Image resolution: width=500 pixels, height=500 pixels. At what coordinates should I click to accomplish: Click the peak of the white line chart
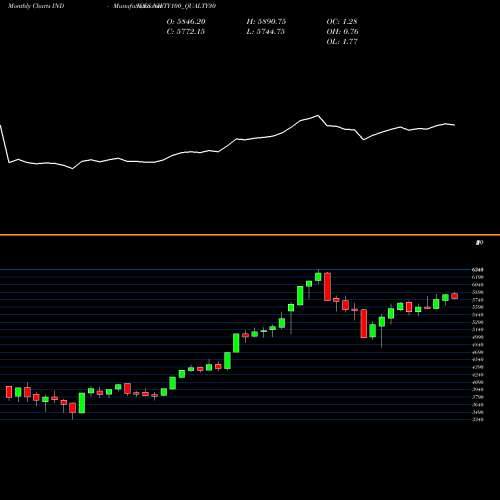tap(318, 115)
